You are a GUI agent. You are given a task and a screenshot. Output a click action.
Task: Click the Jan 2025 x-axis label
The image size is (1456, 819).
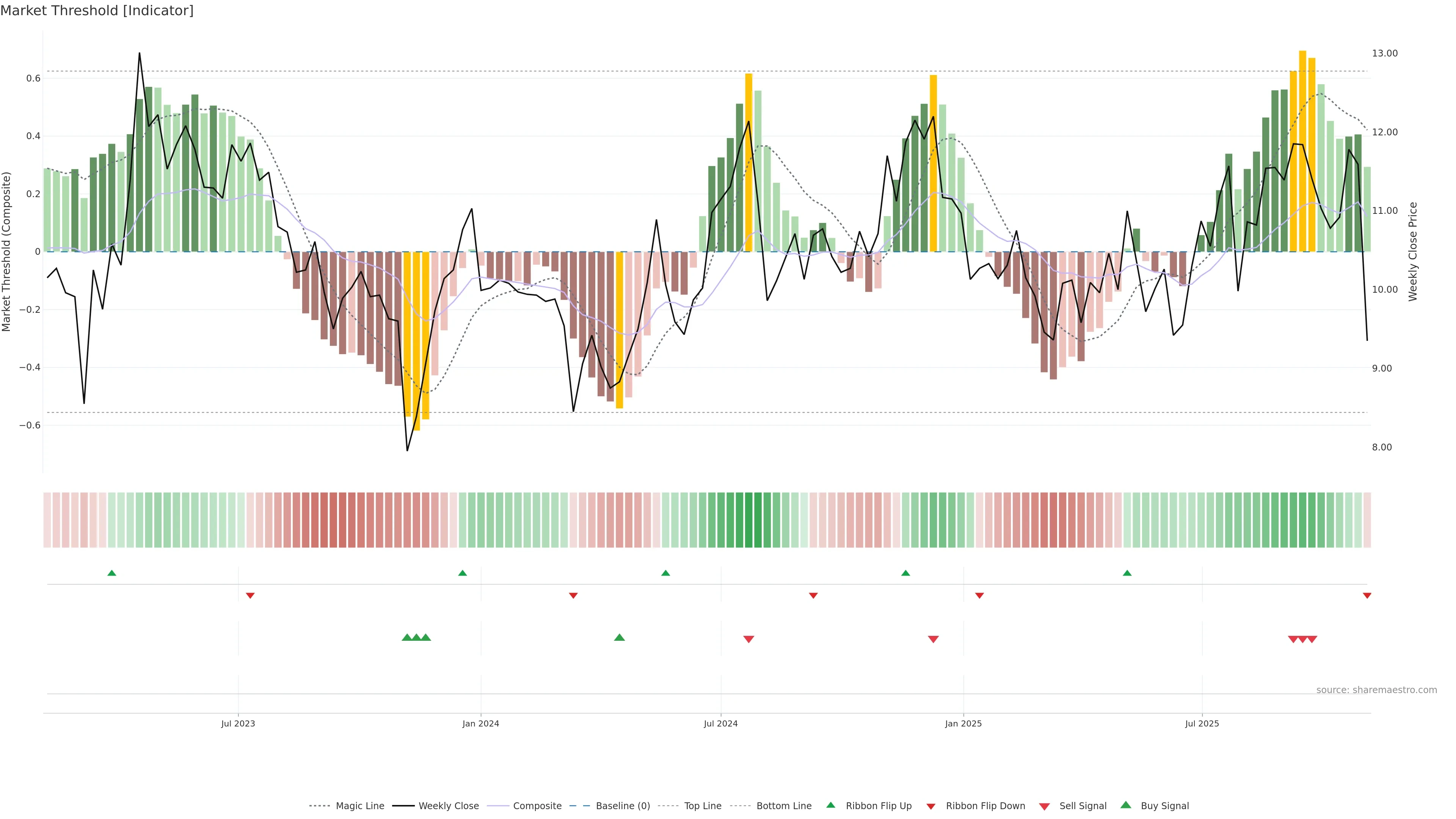tap(963, 723)
